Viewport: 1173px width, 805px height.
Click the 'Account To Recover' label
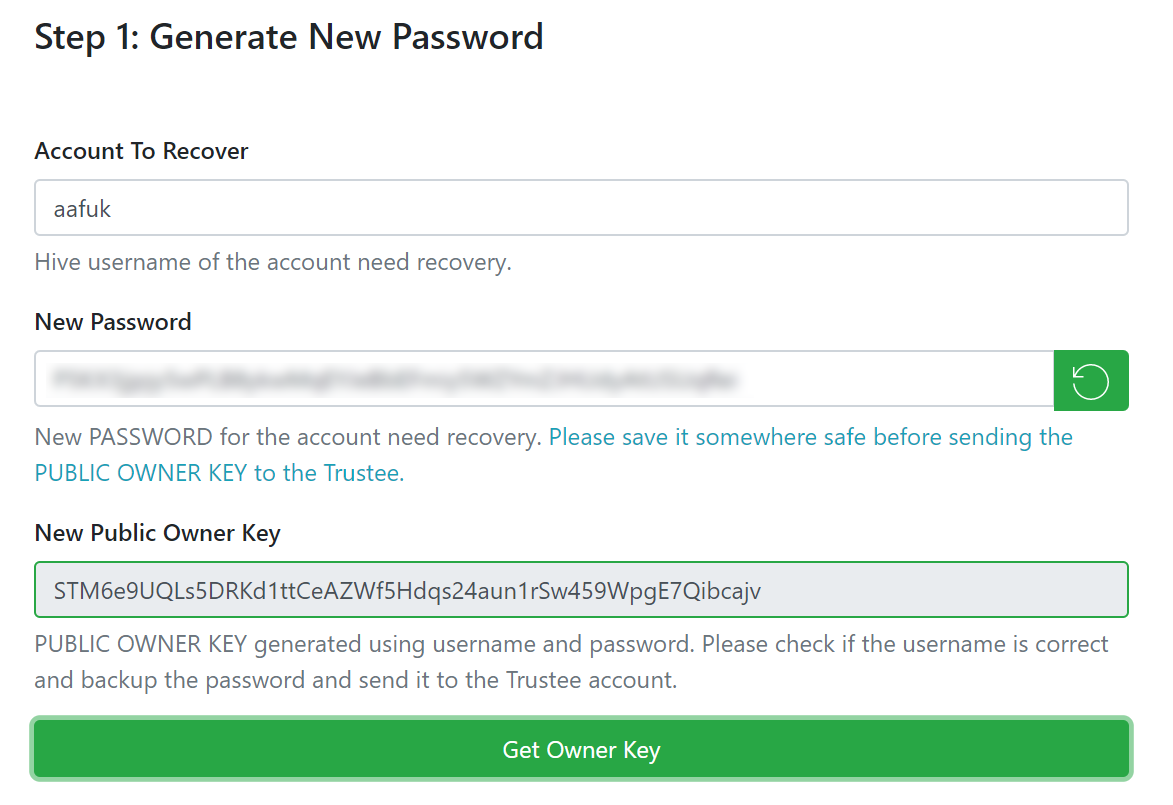point(141,150)
